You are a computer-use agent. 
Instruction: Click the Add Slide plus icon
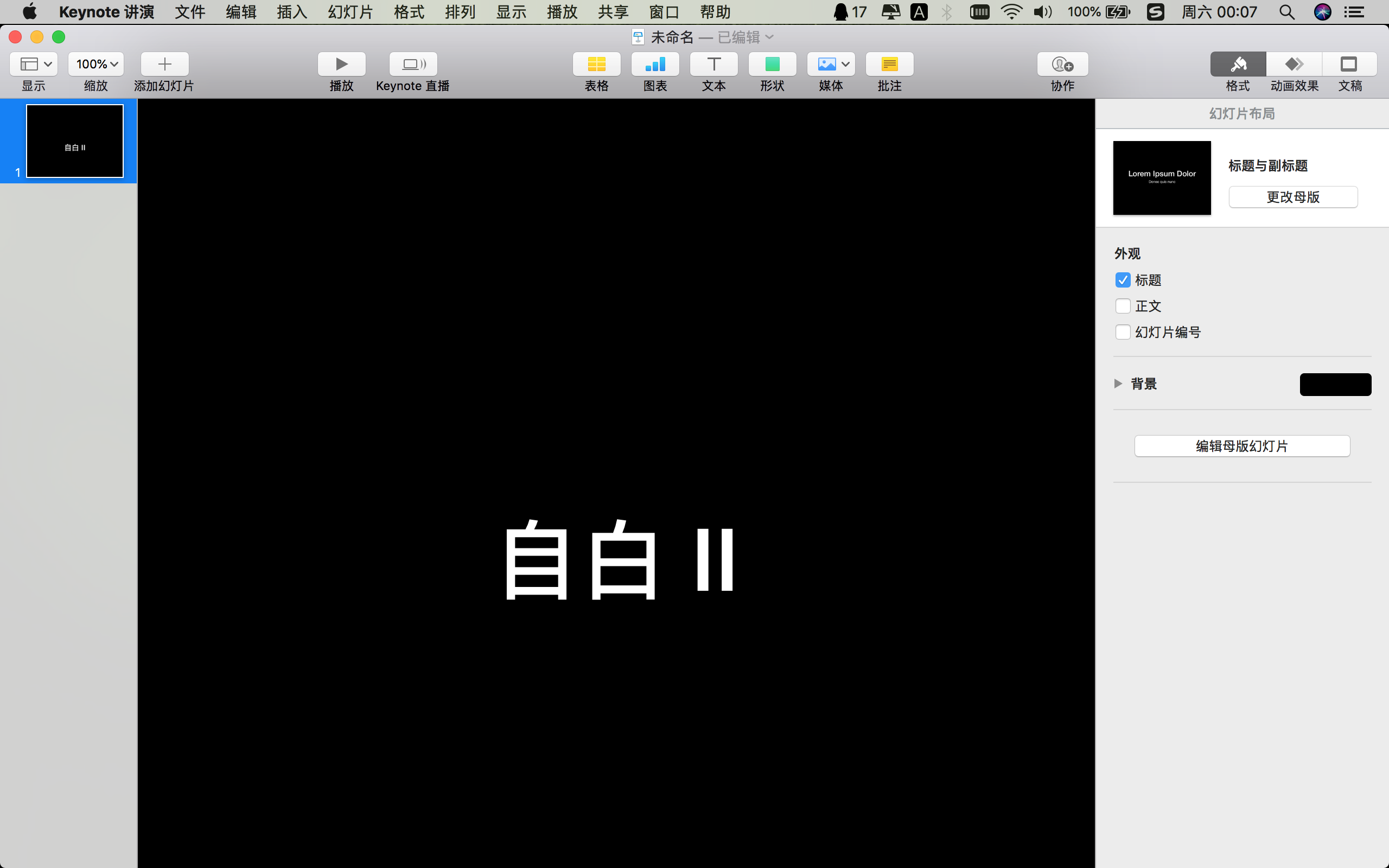pyautogui.click(x=165, y=63)
